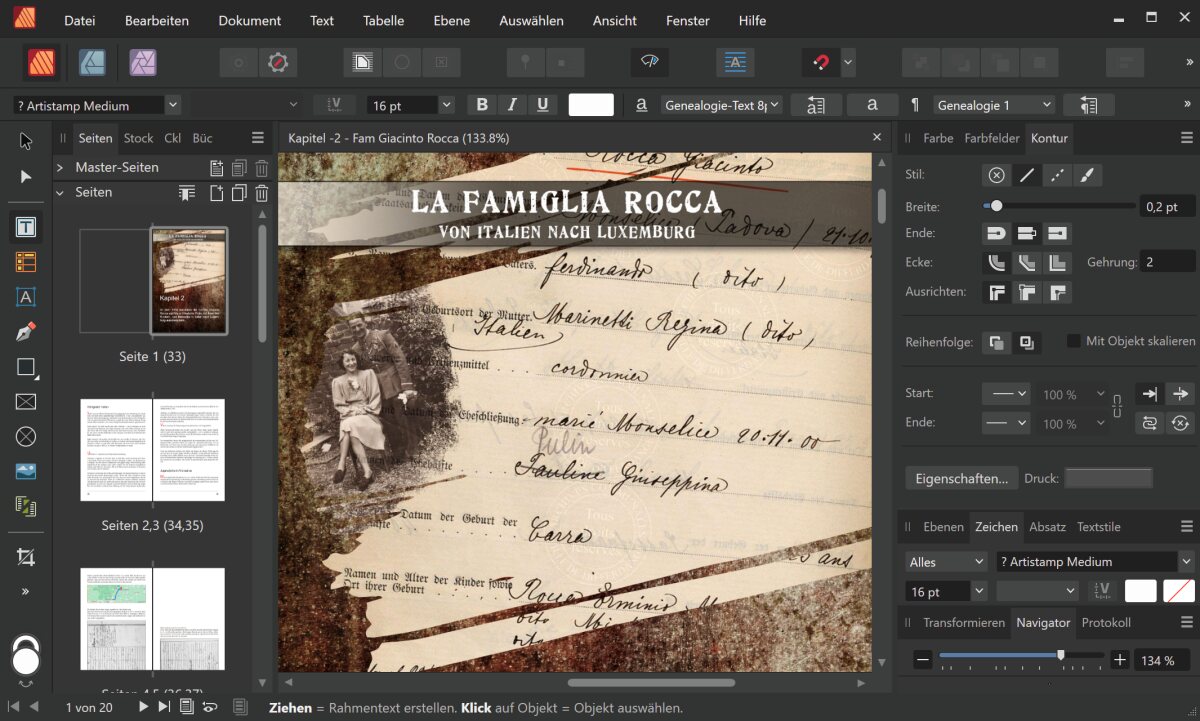Select the Crop tool in toolbar
The image size is (1200, 721).
(x=26, y=556)
